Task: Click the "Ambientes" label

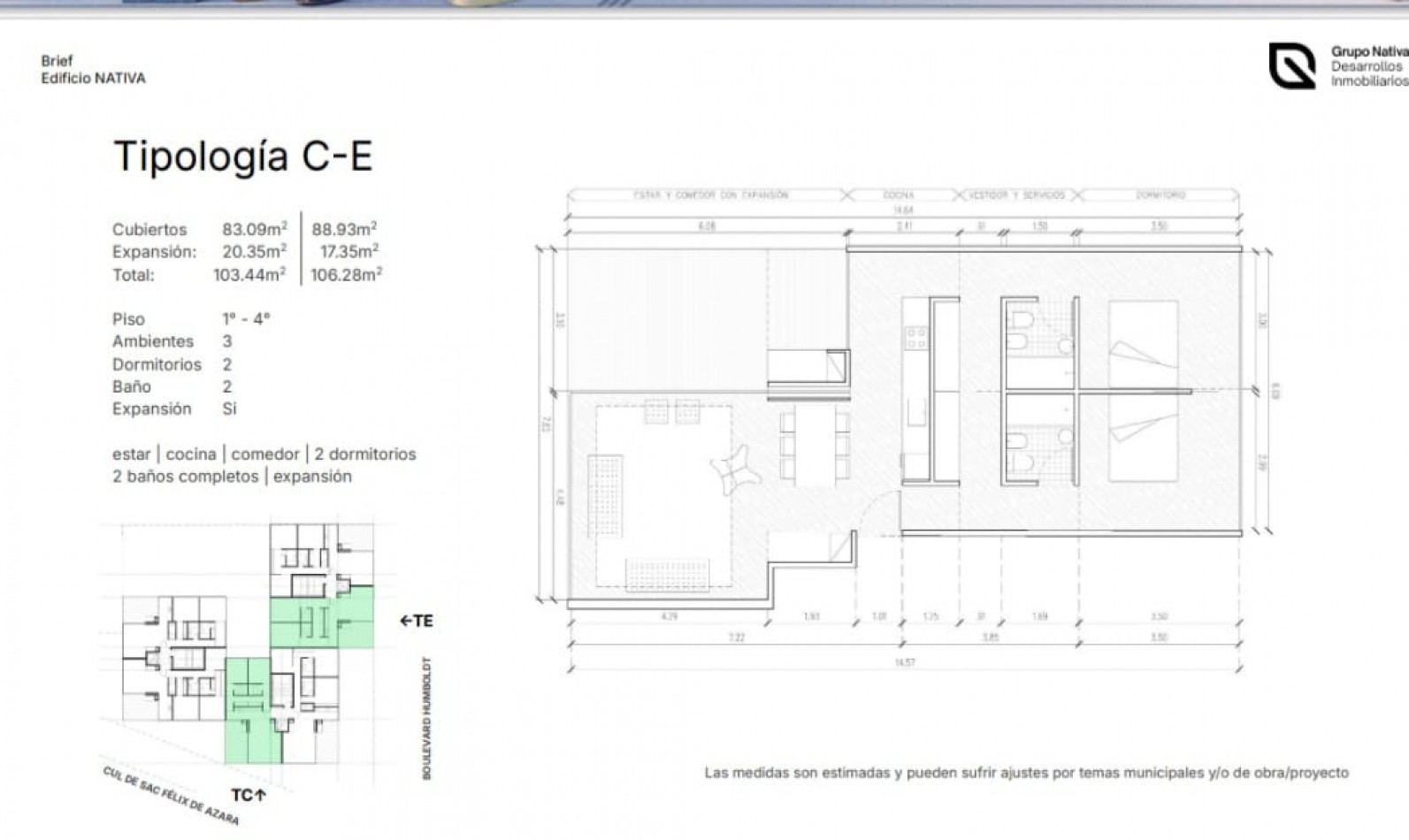Action: 152,341
